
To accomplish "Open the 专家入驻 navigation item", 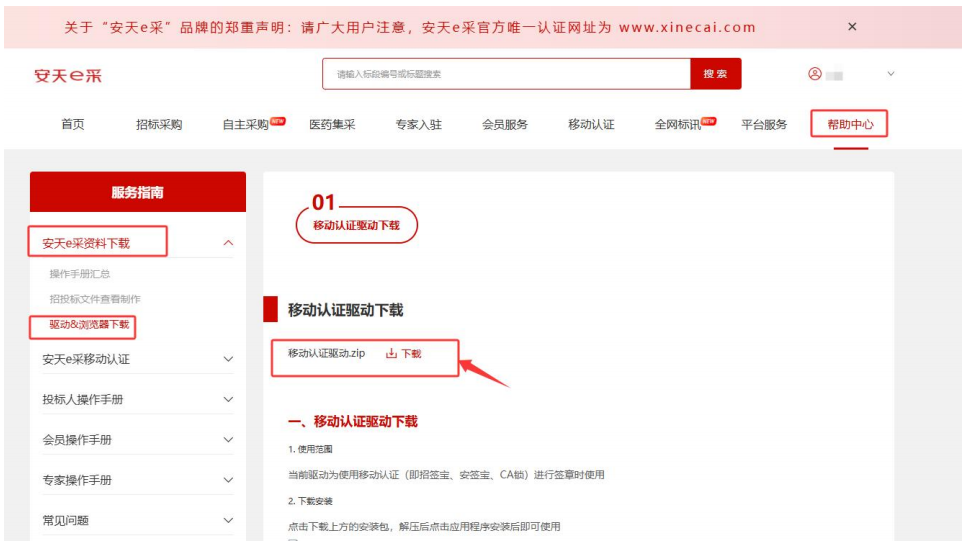I will point(419,124).
